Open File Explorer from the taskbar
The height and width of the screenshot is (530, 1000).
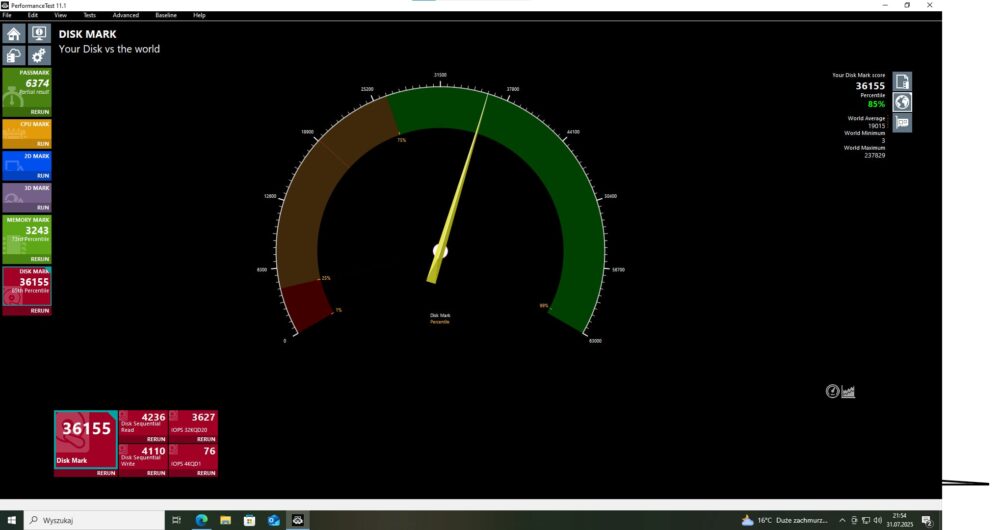(x=225, y=520)
